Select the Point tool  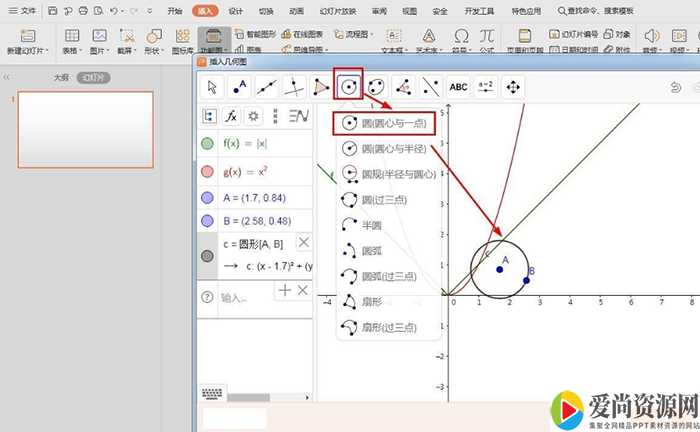tap(240, 87)
